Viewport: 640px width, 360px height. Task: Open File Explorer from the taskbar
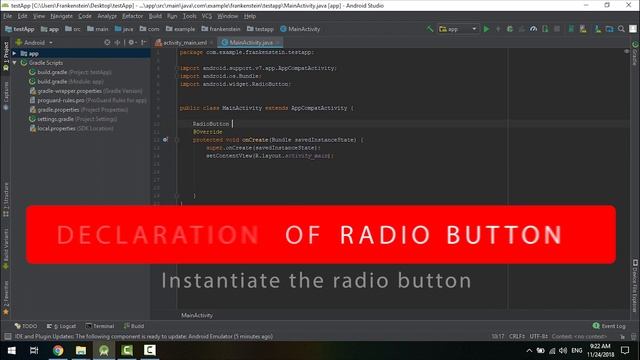(x=81, y=351)
